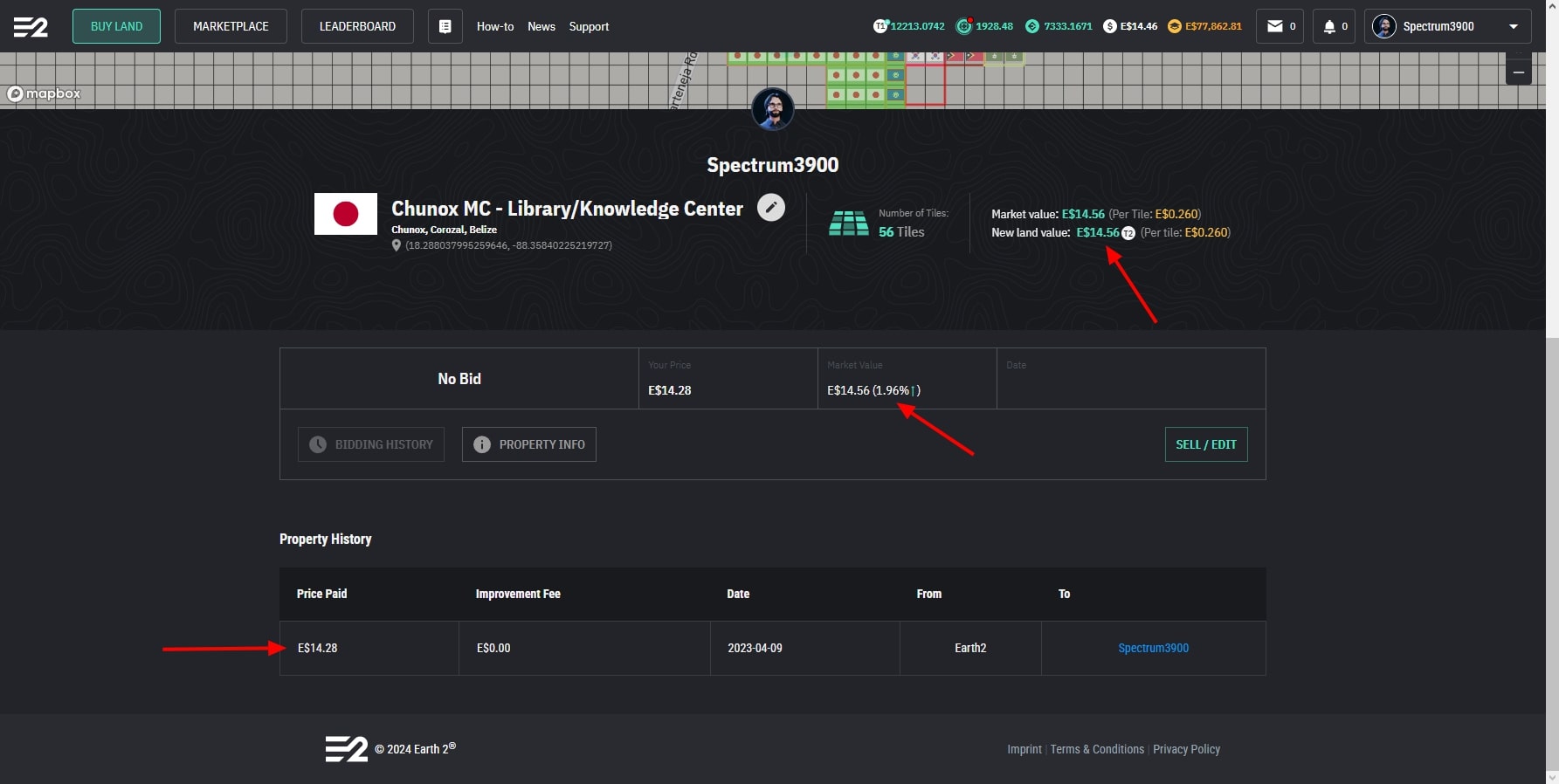Click the pencil icon to edit property name

[x=770, y=208]
